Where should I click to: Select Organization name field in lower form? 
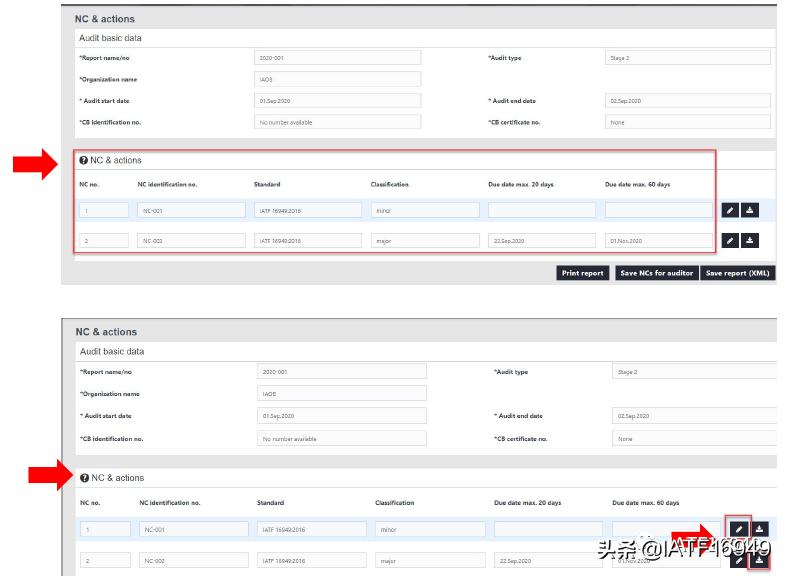[x=341, y=394]
